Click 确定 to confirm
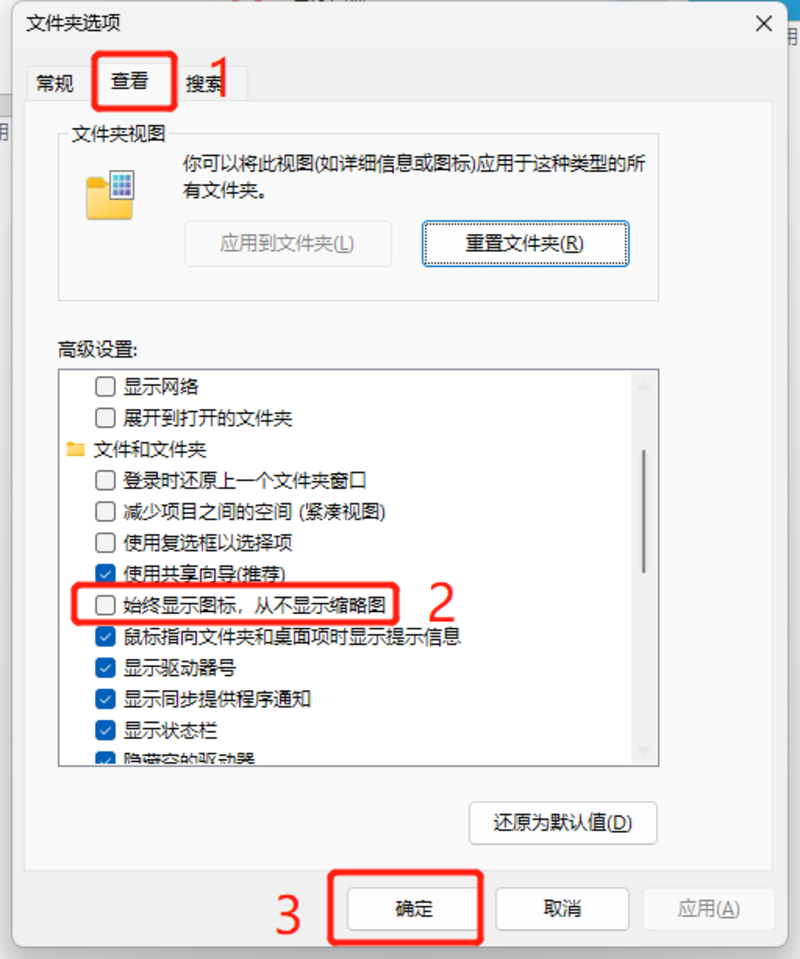This screenshot has width=800, height=959. 413,909
